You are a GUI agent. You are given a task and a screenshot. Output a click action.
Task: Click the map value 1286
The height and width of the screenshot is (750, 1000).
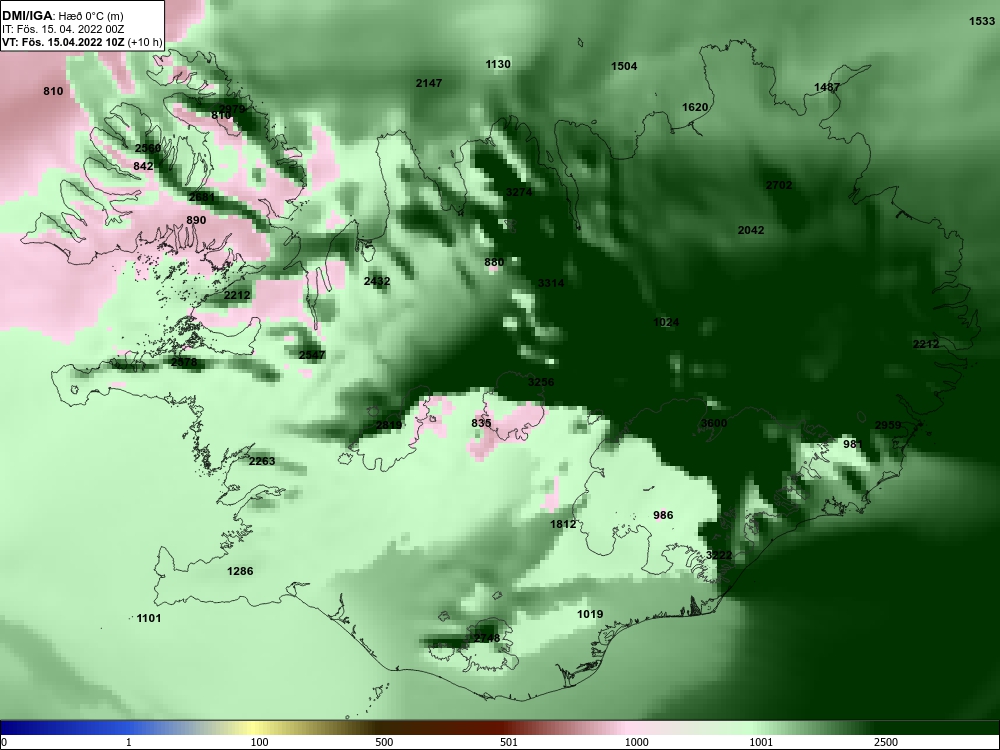(240, 571)
